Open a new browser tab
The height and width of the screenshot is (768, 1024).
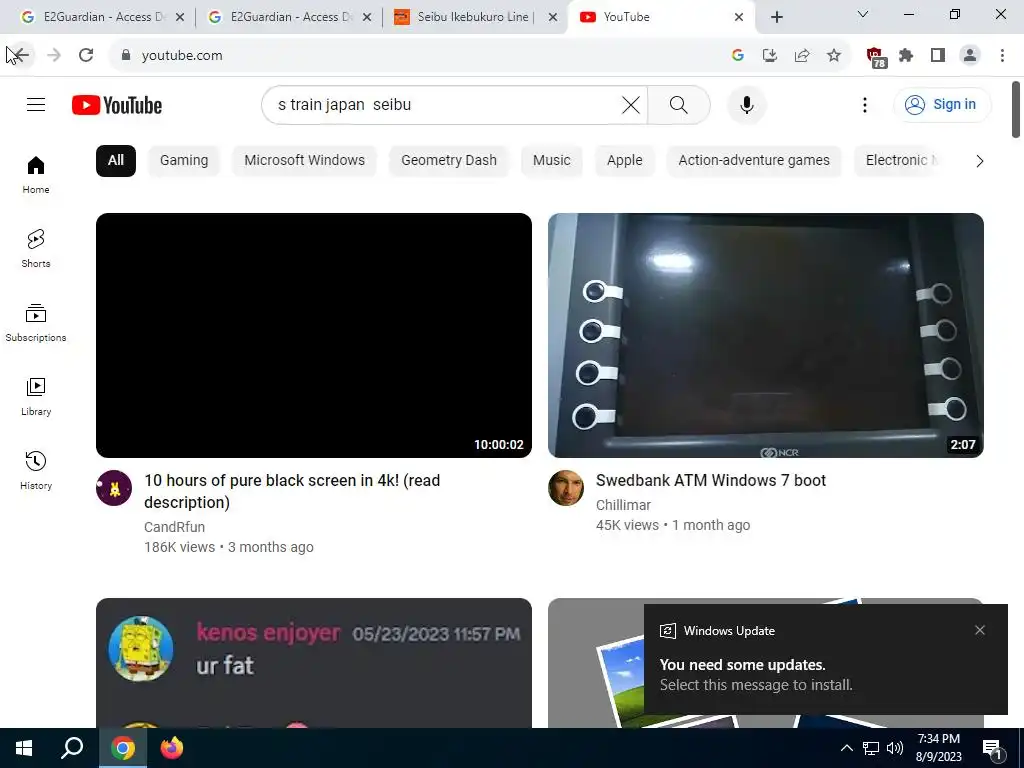[776, 17]
